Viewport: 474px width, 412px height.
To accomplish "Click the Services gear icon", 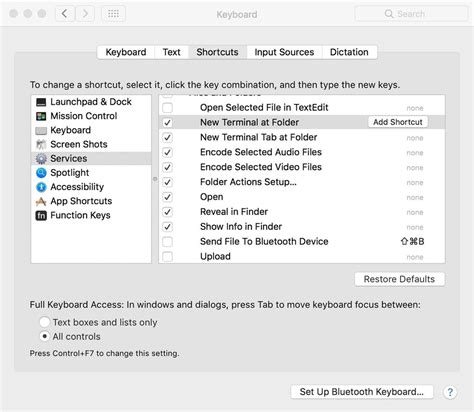I will pyautogui.click(x=41, y=159).
